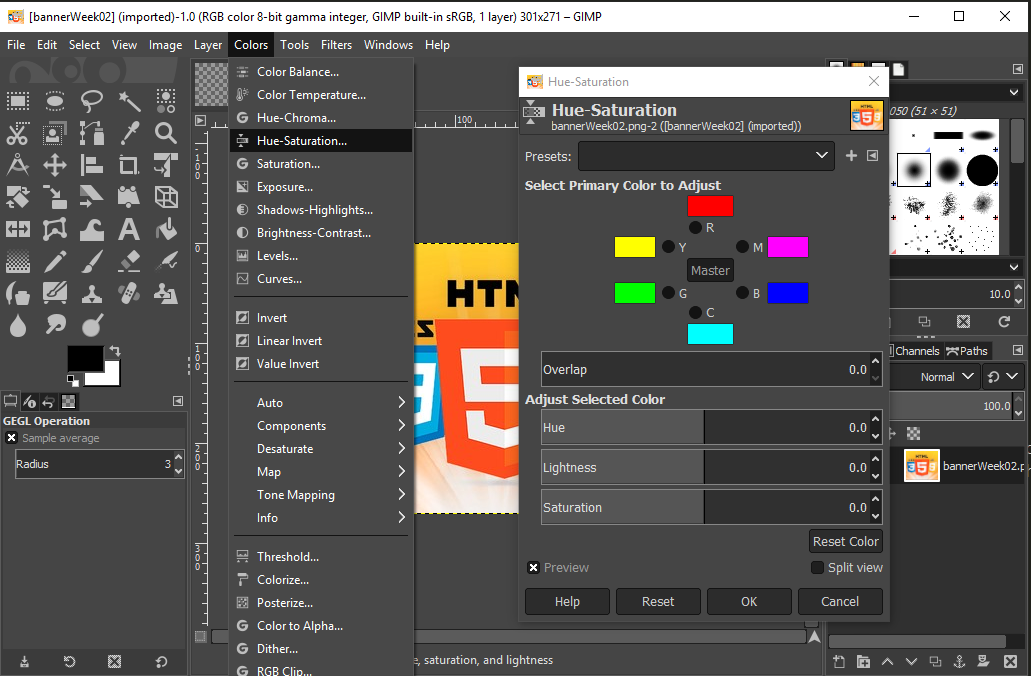Expand the Components submenu
The height and width of the screenshot is (676, 1031).
click(x=321, y=425)
